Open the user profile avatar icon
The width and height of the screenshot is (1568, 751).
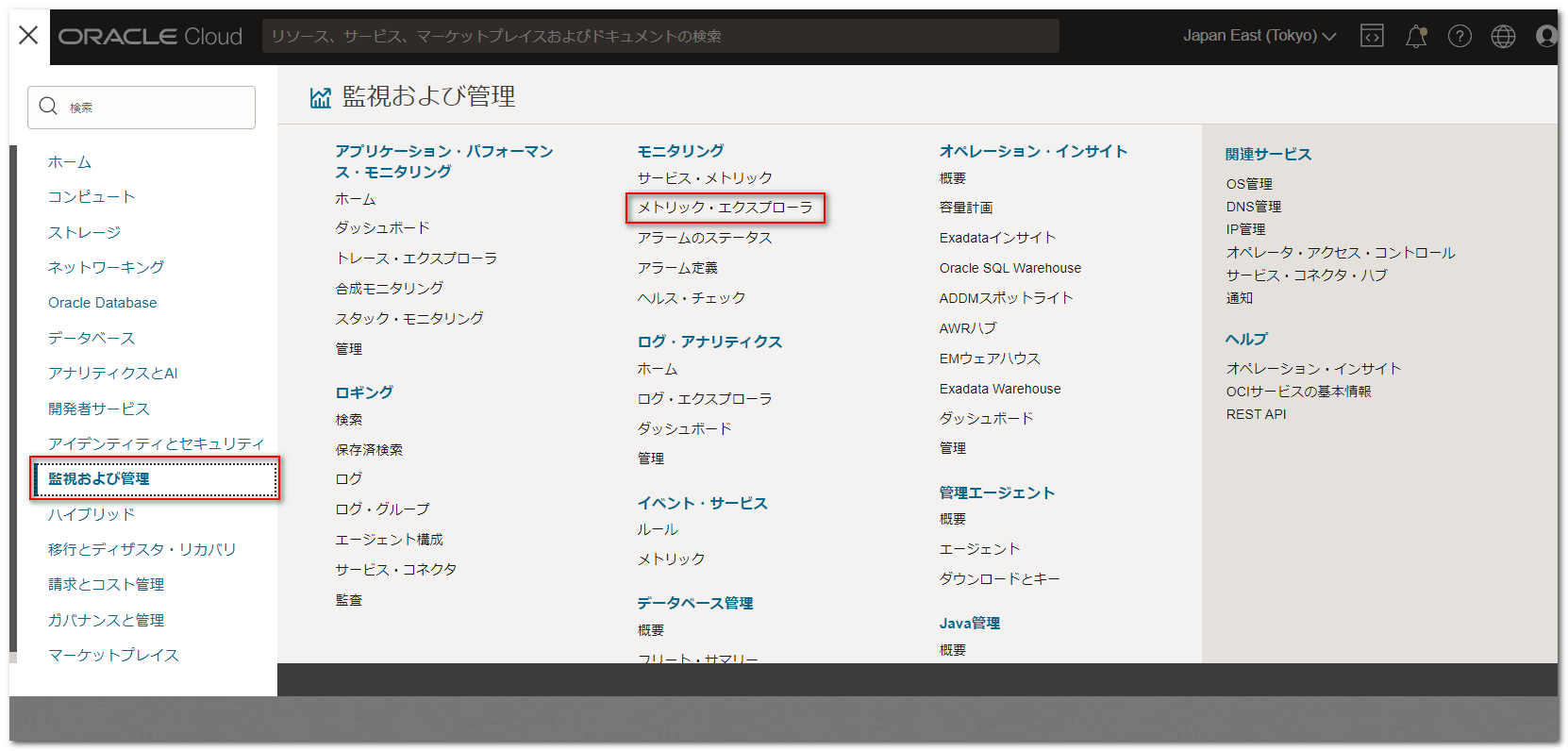(x=1546, y=36)
